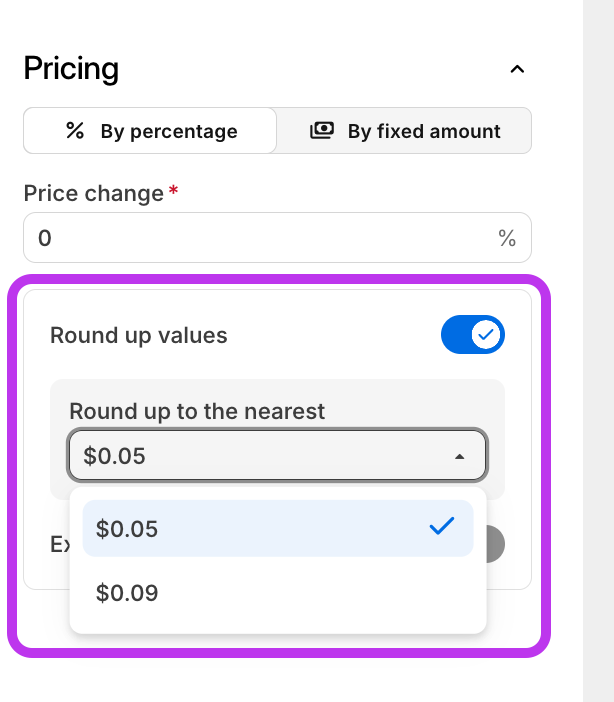Click the Price change label

(x=93, y=193)
